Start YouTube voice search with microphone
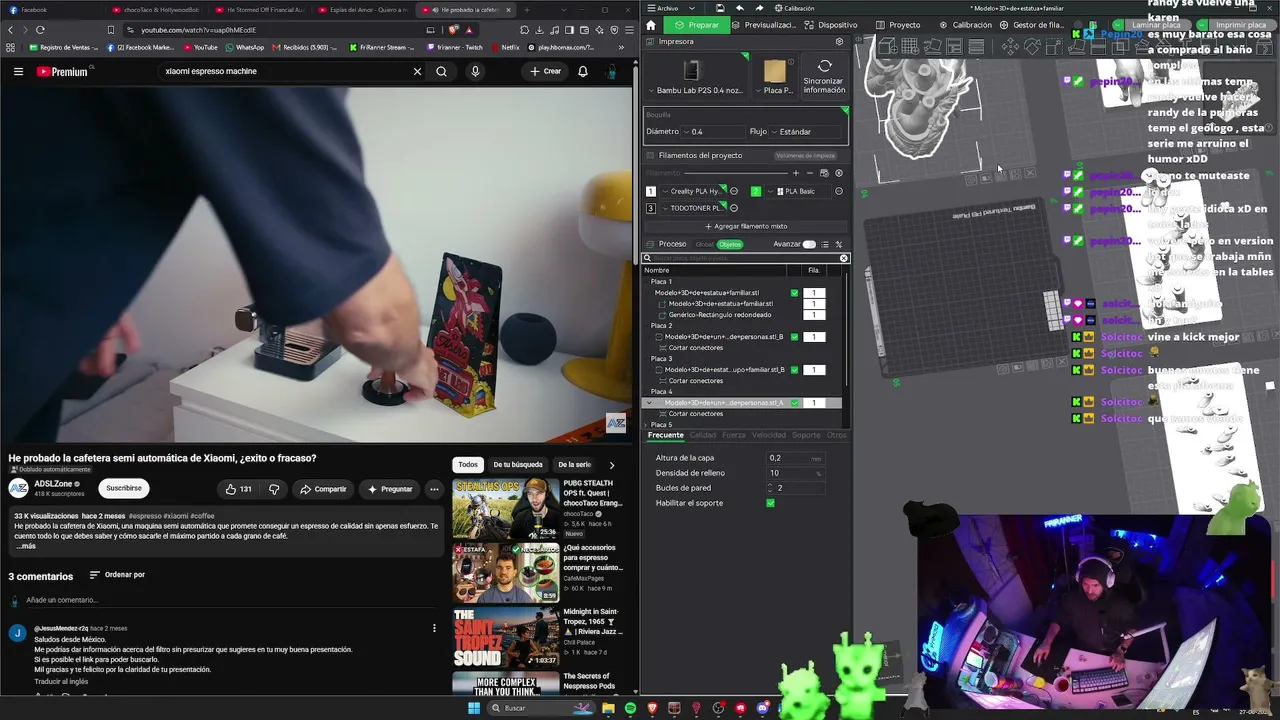This screenshot has height=720, width=1280. (475, 72)
